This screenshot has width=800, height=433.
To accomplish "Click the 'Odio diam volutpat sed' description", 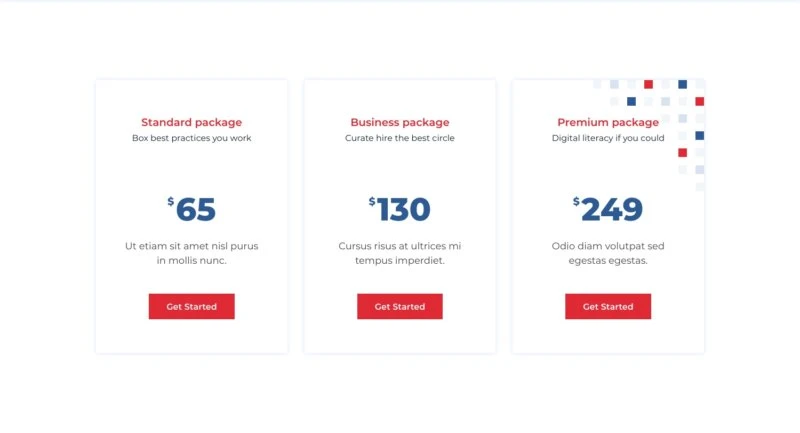I will [607, 253].
